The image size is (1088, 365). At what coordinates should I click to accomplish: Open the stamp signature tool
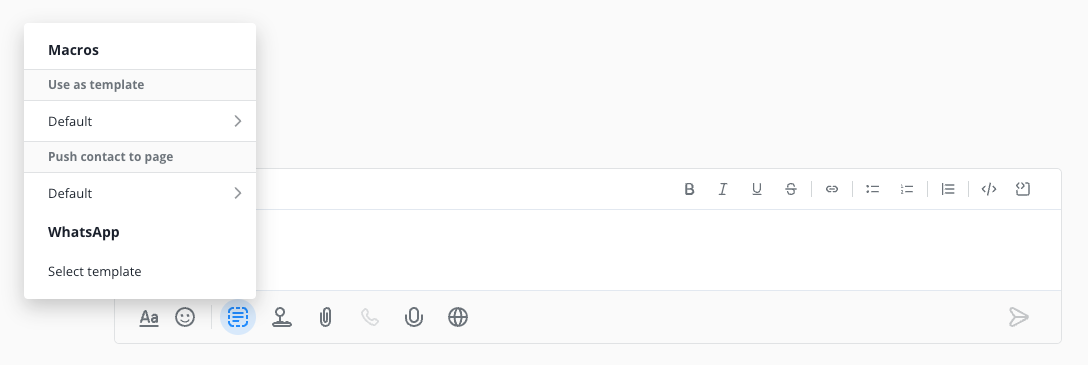(282, 317)
